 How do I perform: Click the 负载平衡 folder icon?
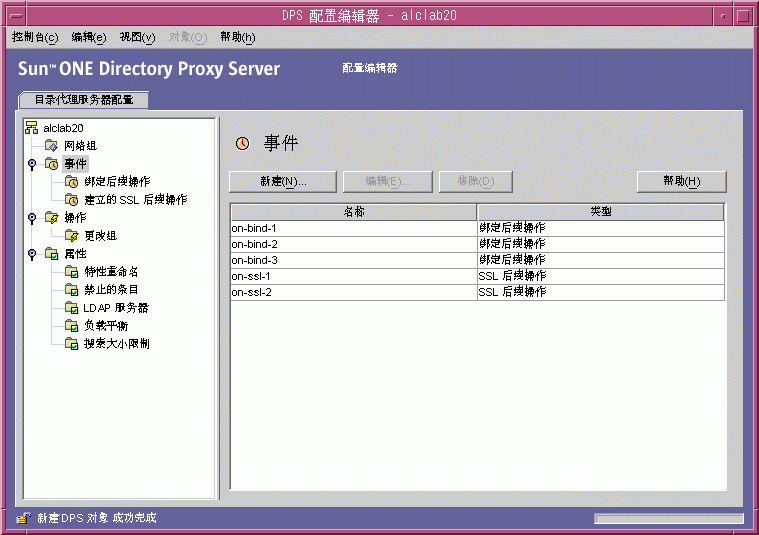pos(71,325)
